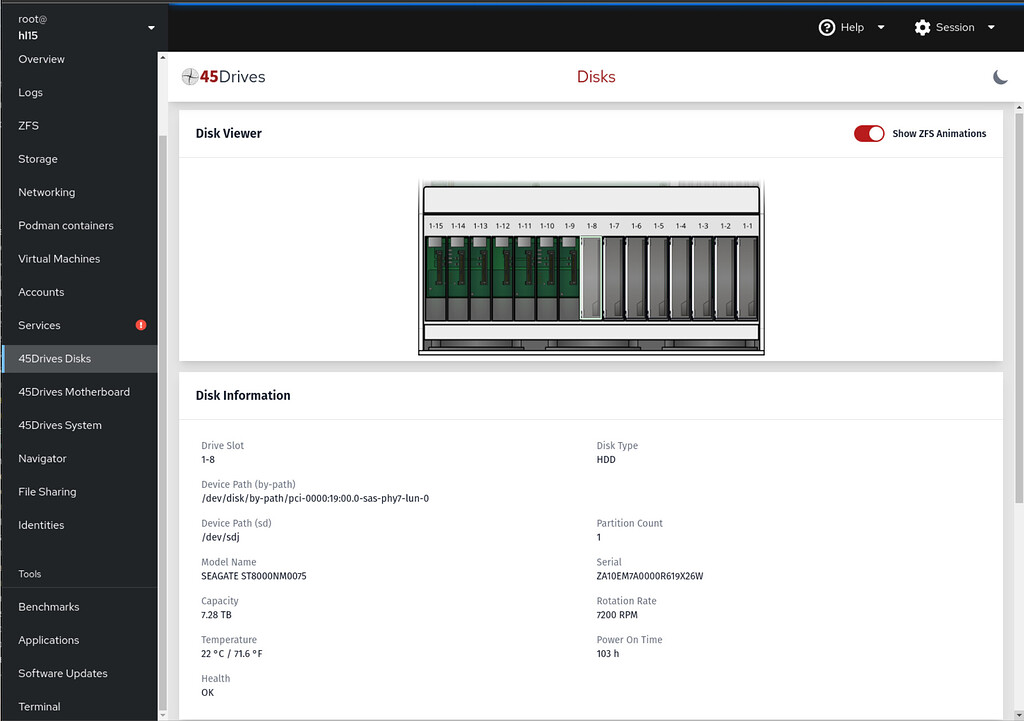Expand the root@hl15 host dropdown
The width and height of the screenshot is (1024, 721).
click(x=151, y=27)
